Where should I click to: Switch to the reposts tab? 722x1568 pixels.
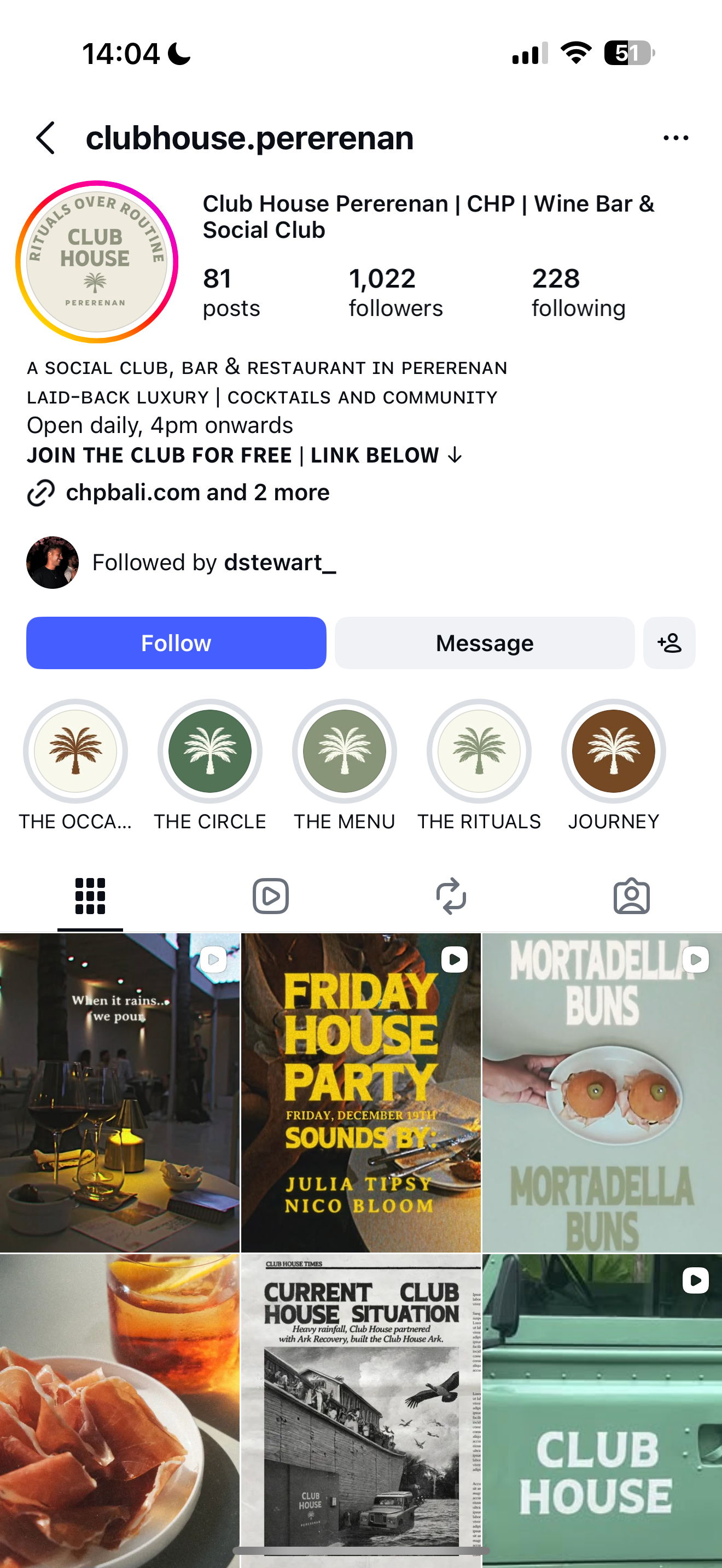coord(451,896)
